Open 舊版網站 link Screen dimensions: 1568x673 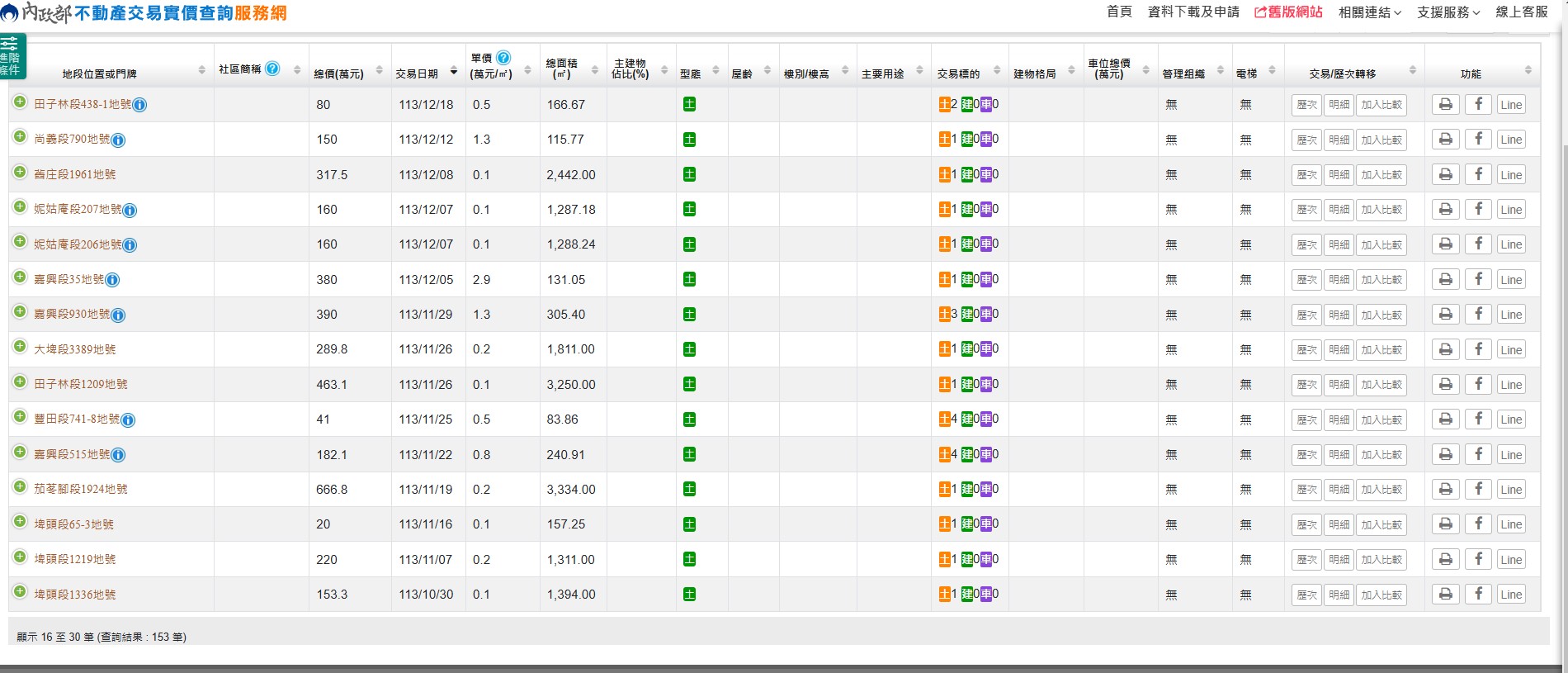point(1288,12)
